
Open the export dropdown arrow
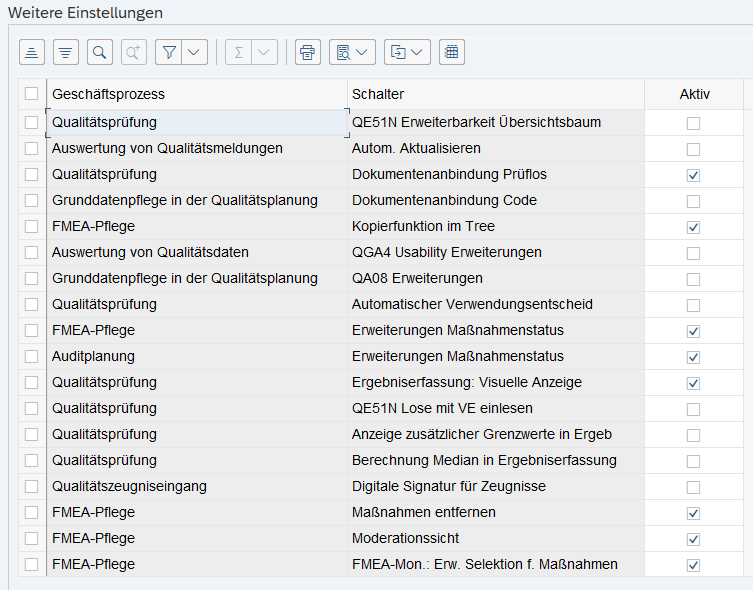click(x=418, y=52)
